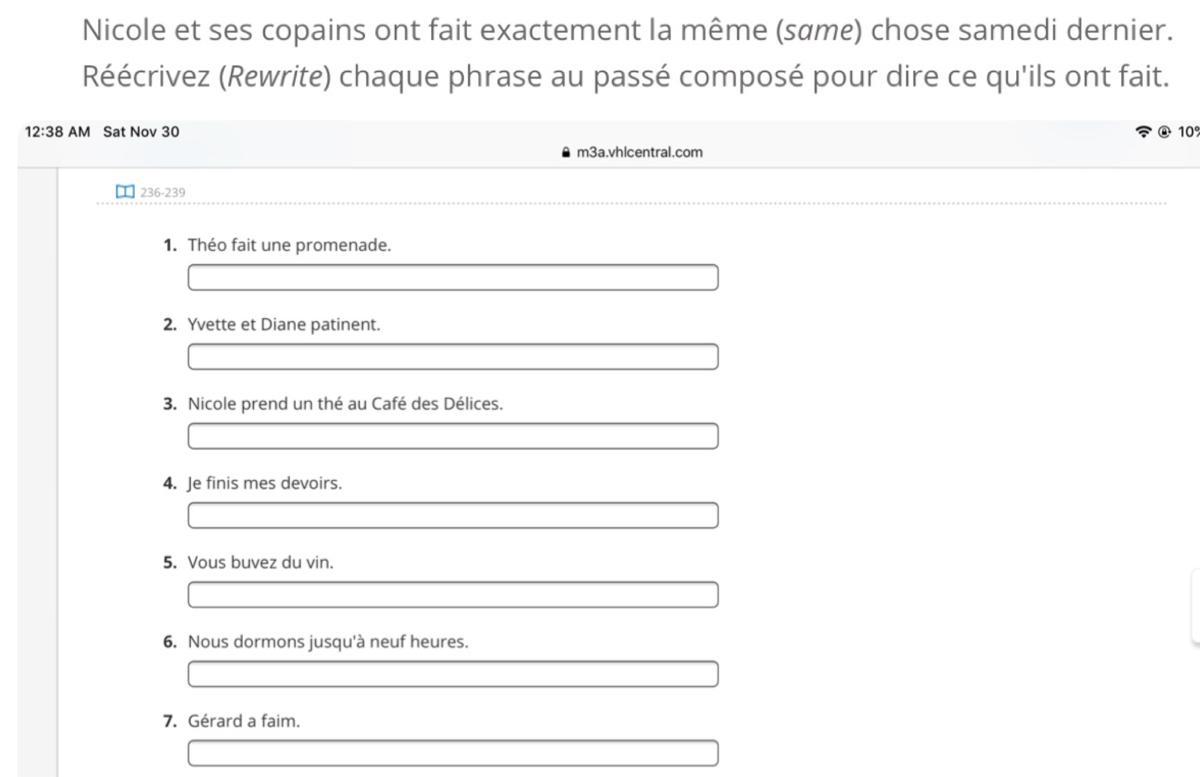Focus the answer box under Gérard a faim

click(x=452, y=753)
